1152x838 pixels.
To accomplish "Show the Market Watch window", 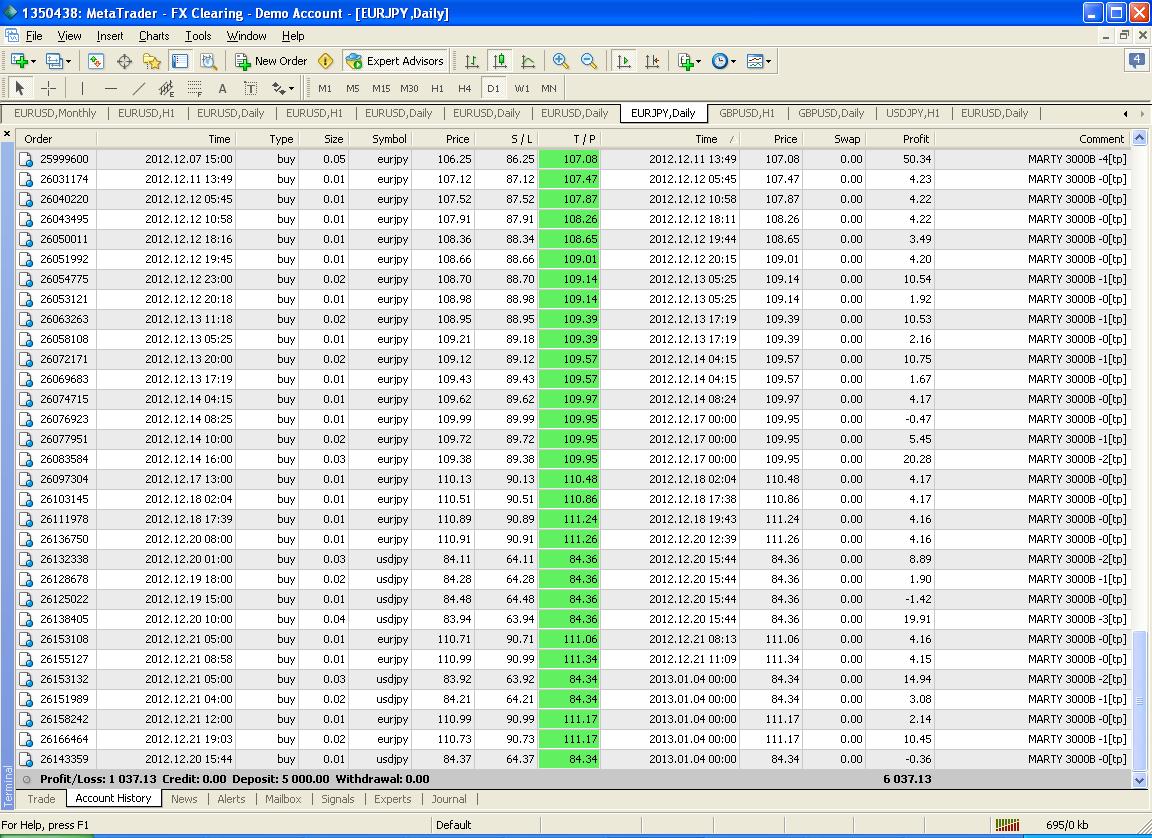I will click(x=96, y=62).
